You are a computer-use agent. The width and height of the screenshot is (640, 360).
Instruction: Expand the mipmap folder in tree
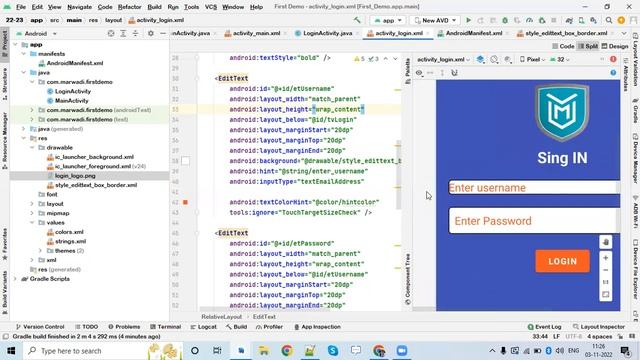32,213
